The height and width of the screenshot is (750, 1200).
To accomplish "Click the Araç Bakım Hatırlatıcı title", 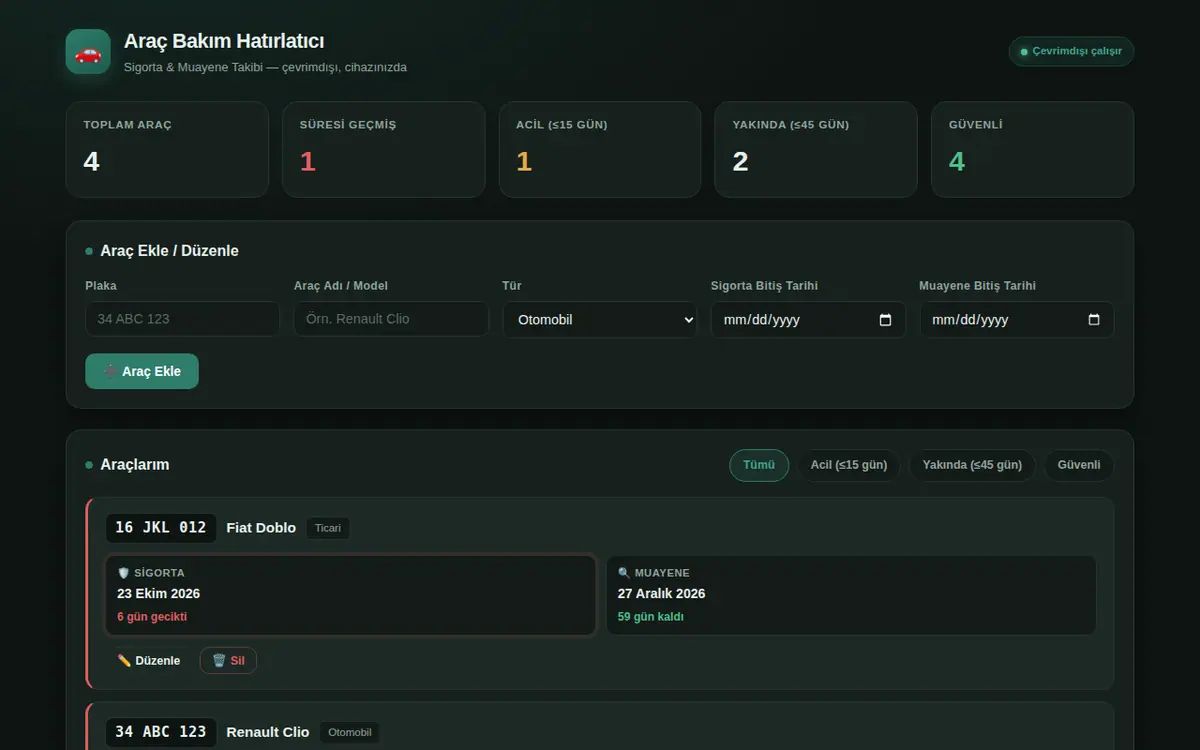I will click(224, 41).
